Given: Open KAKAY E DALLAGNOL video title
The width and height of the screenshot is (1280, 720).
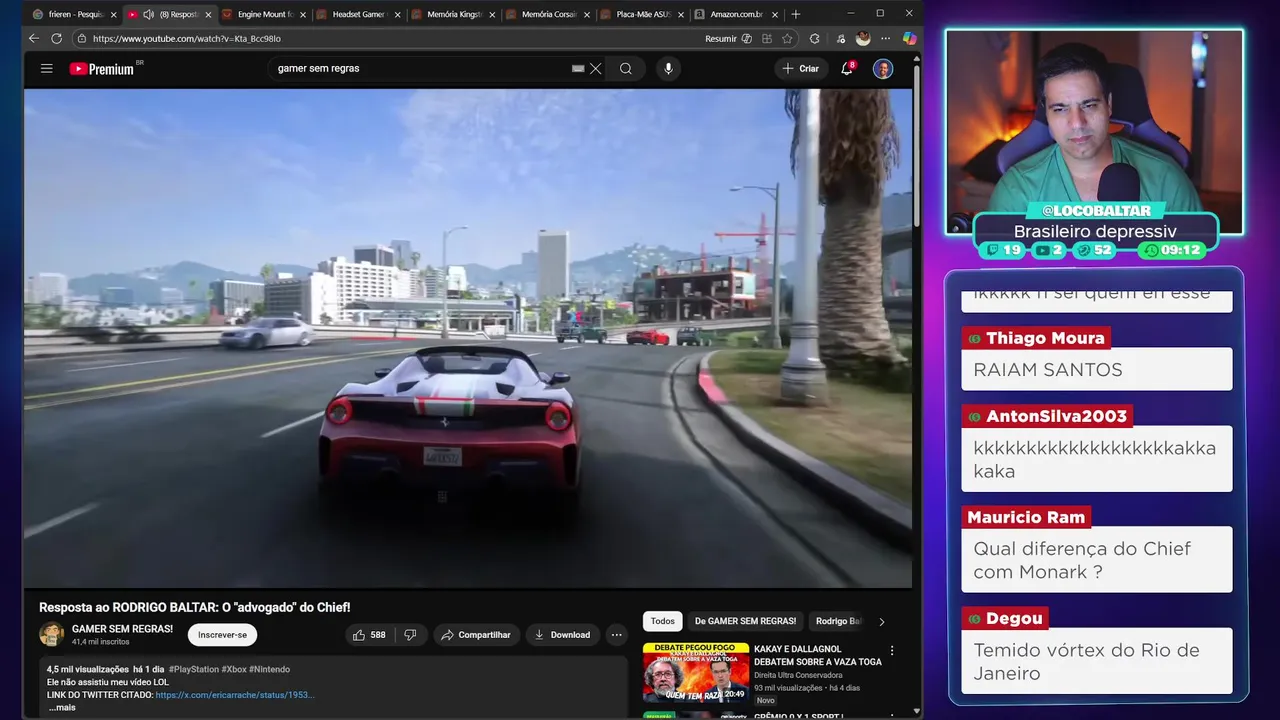Looking at the screenshot, I should (x=818, y=655).
